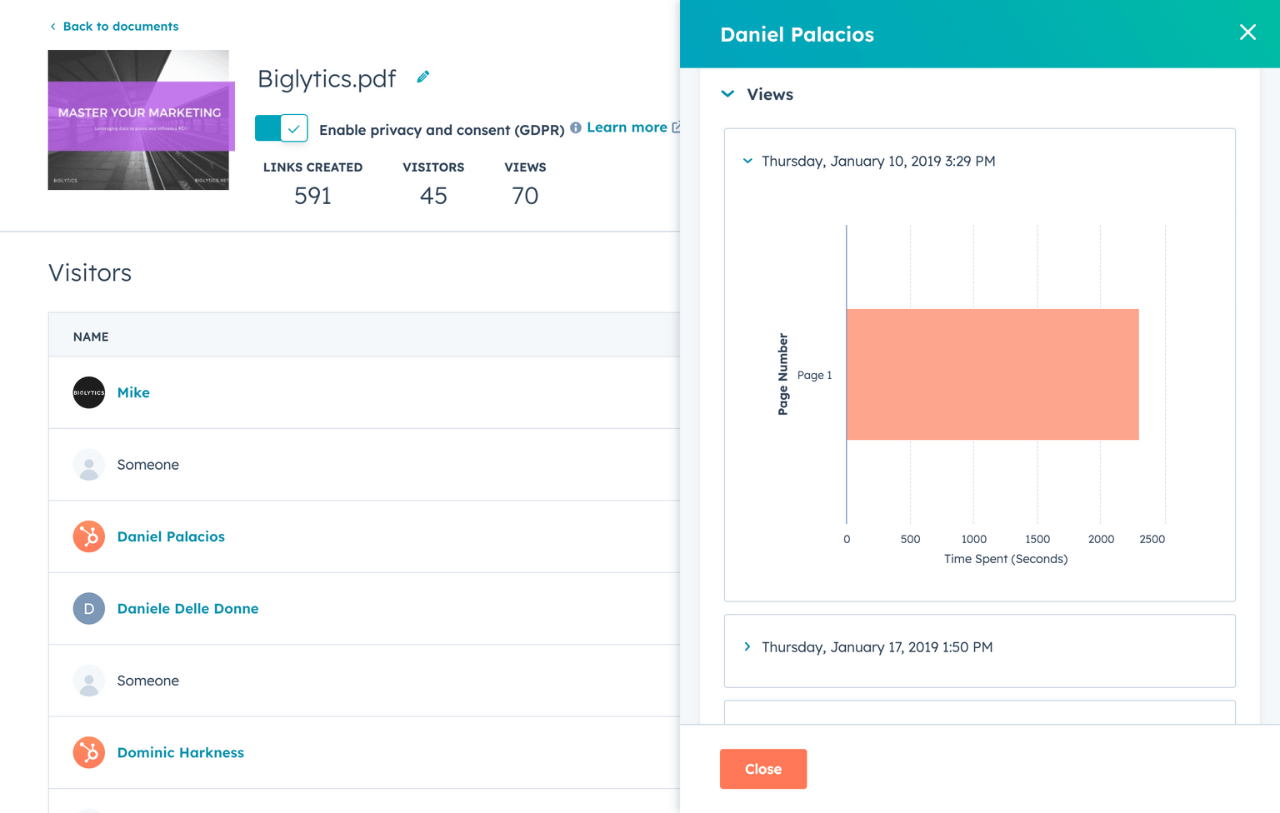Click the Page 1 axis label

click(x=814, y=375)
